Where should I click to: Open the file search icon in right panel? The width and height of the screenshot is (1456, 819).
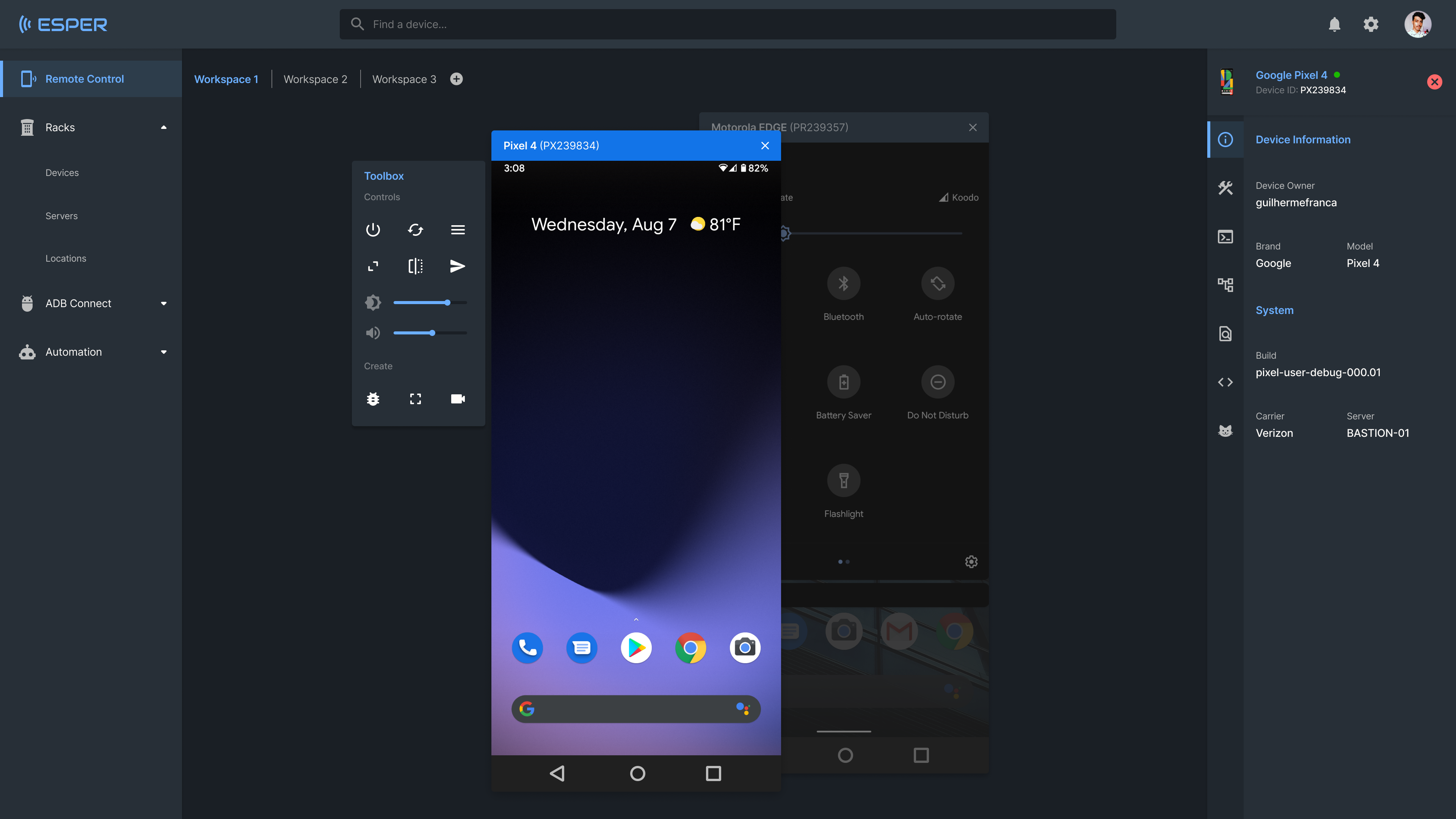[1225, 334]
